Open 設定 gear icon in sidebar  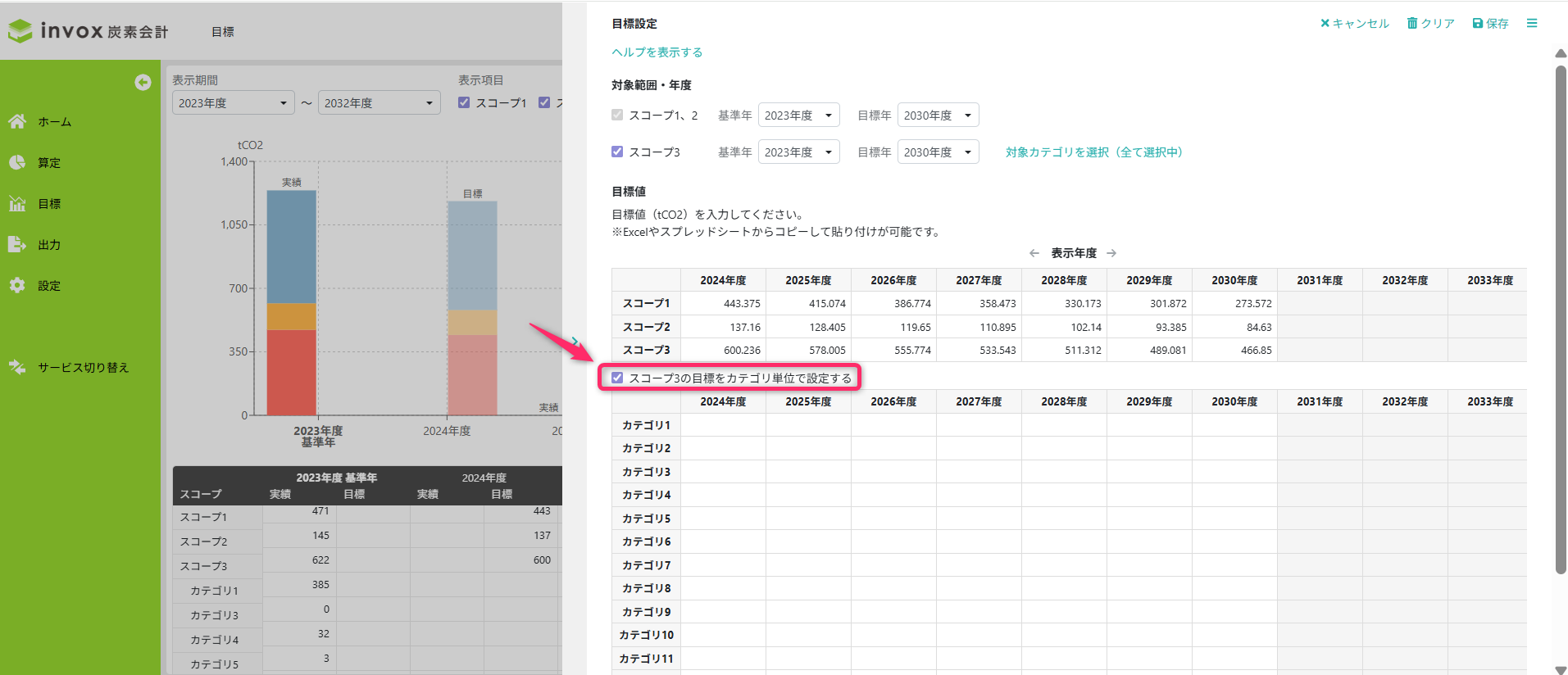(17, 285)
